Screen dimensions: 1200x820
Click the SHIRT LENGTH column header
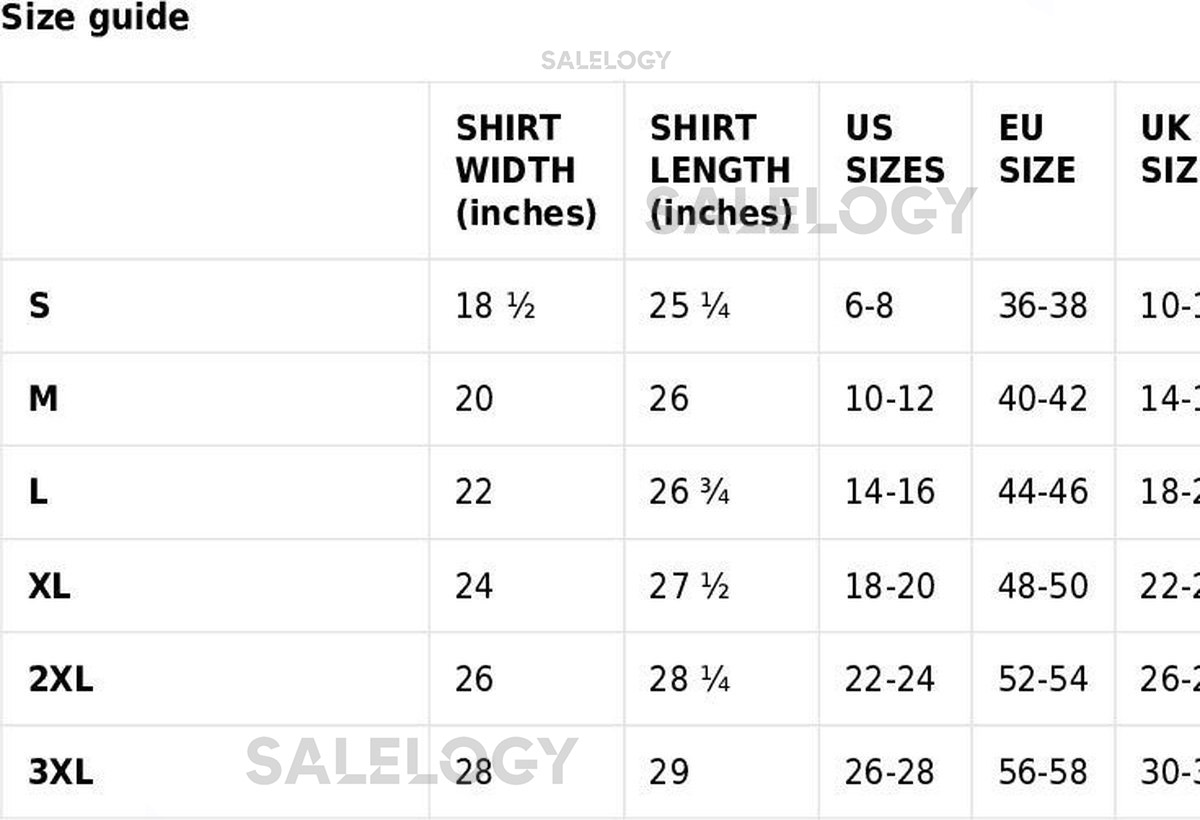[720, 170]
